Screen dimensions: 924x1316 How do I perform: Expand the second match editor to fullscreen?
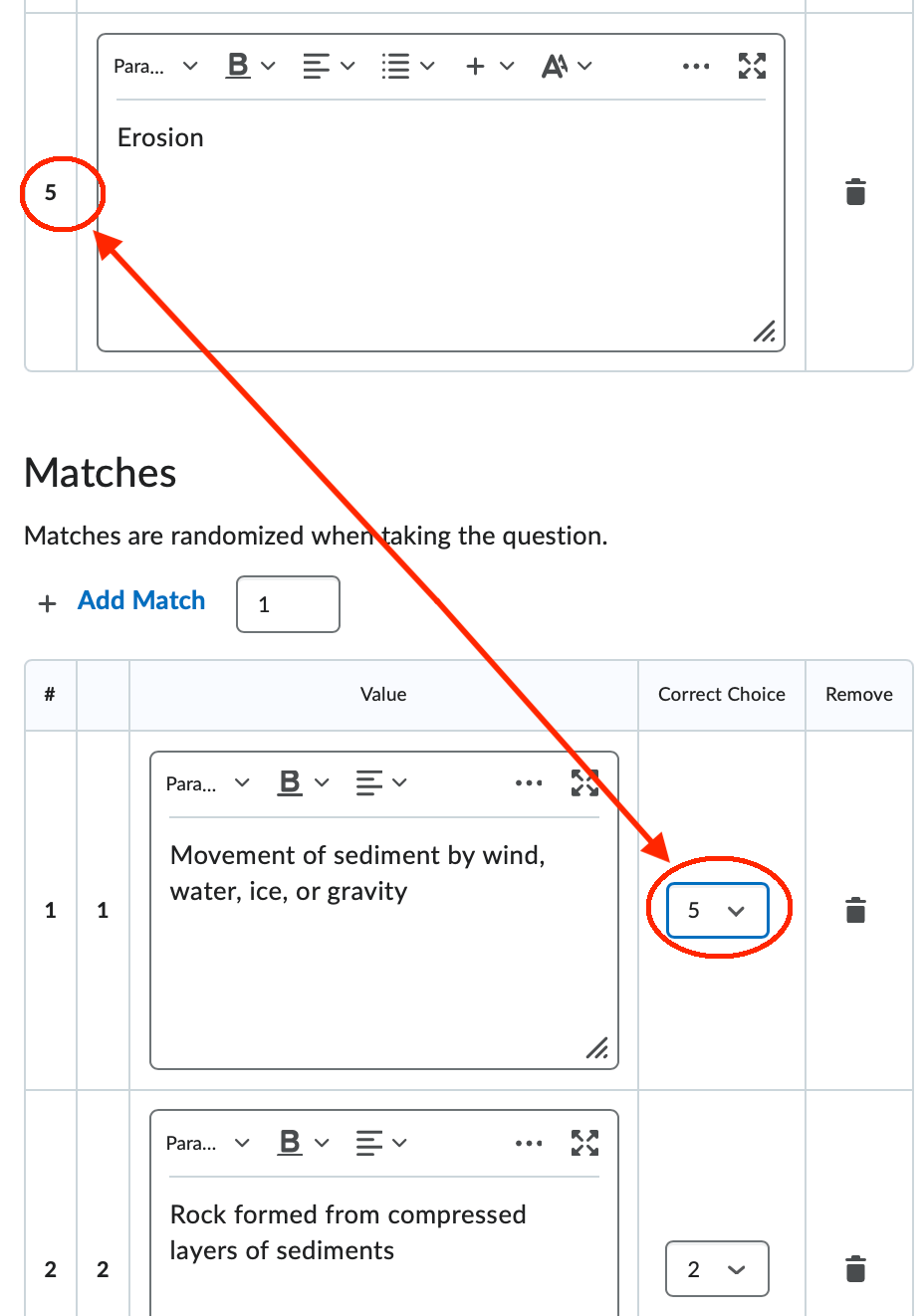(x=585, y=1142)
